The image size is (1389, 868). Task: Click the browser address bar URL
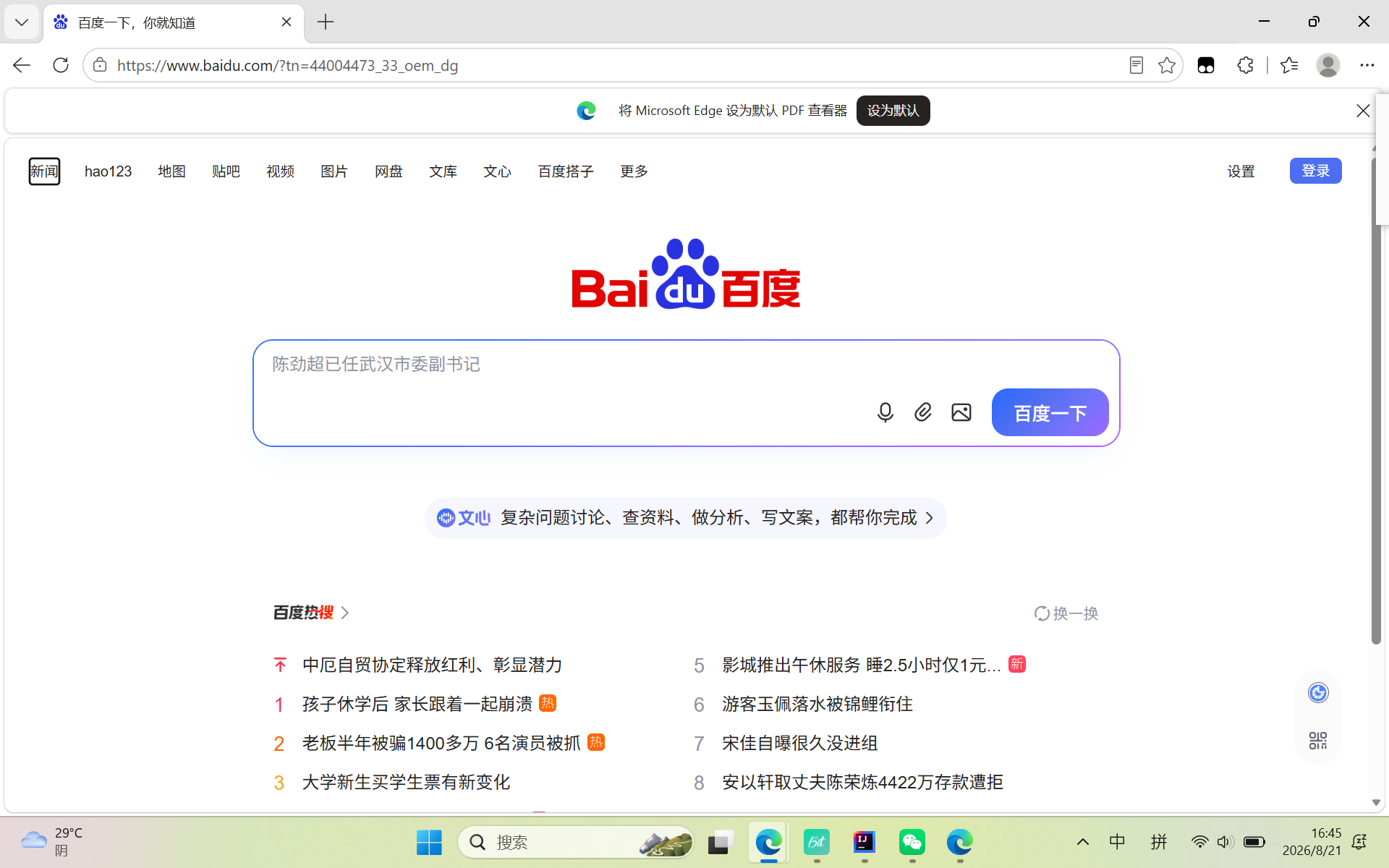point(287,65)
